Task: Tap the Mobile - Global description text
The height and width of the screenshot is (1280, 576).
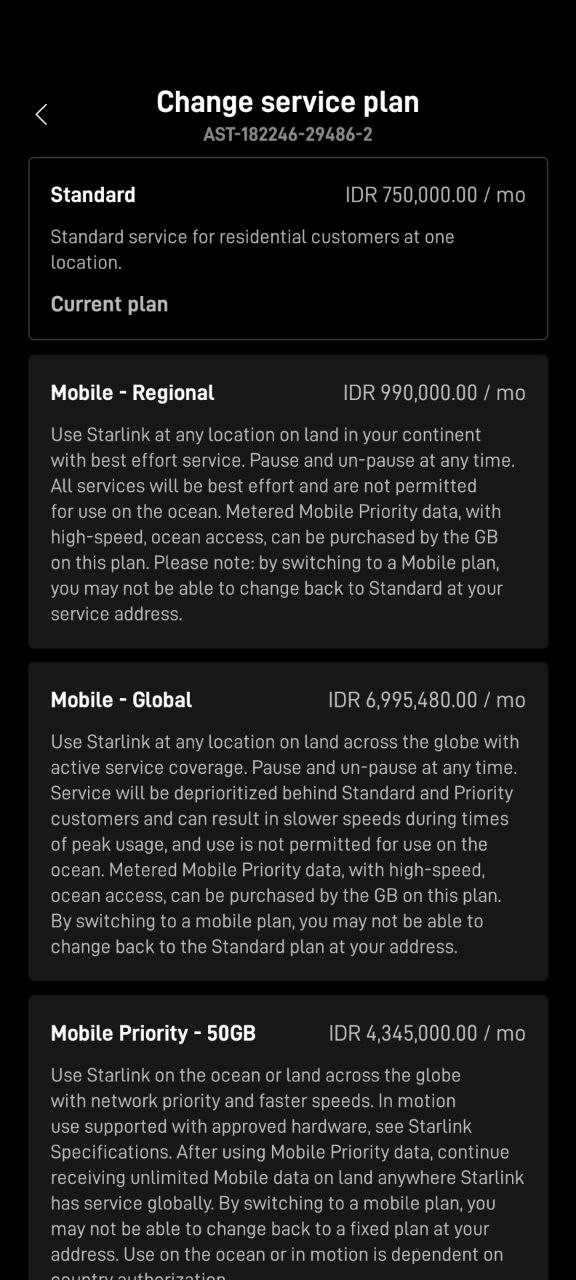Action: pyautogui.click(x=285, y=845)
